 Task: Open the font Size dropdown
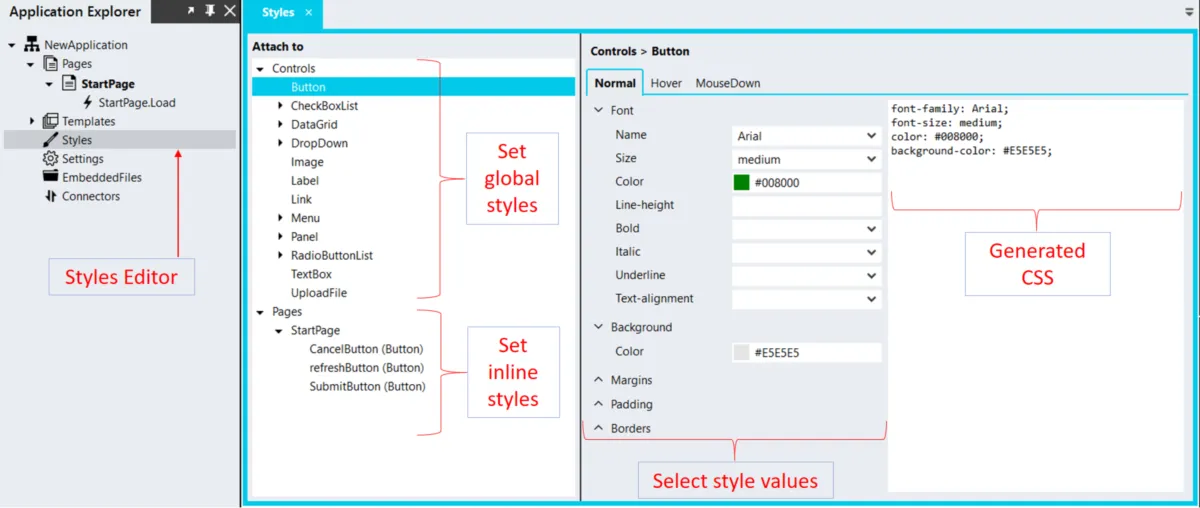click(x=806, y=159)
